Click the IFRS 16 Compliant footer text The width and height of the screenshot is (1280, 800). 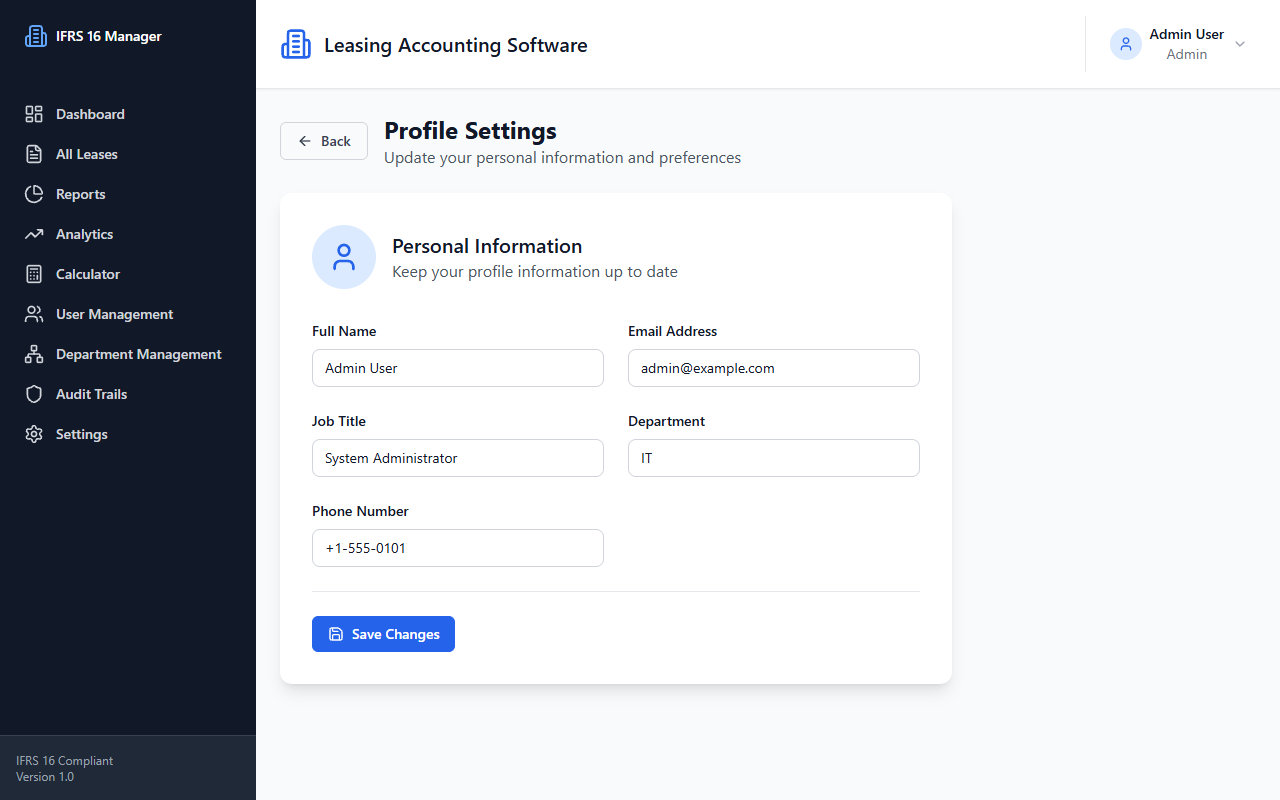click(65, 761)
